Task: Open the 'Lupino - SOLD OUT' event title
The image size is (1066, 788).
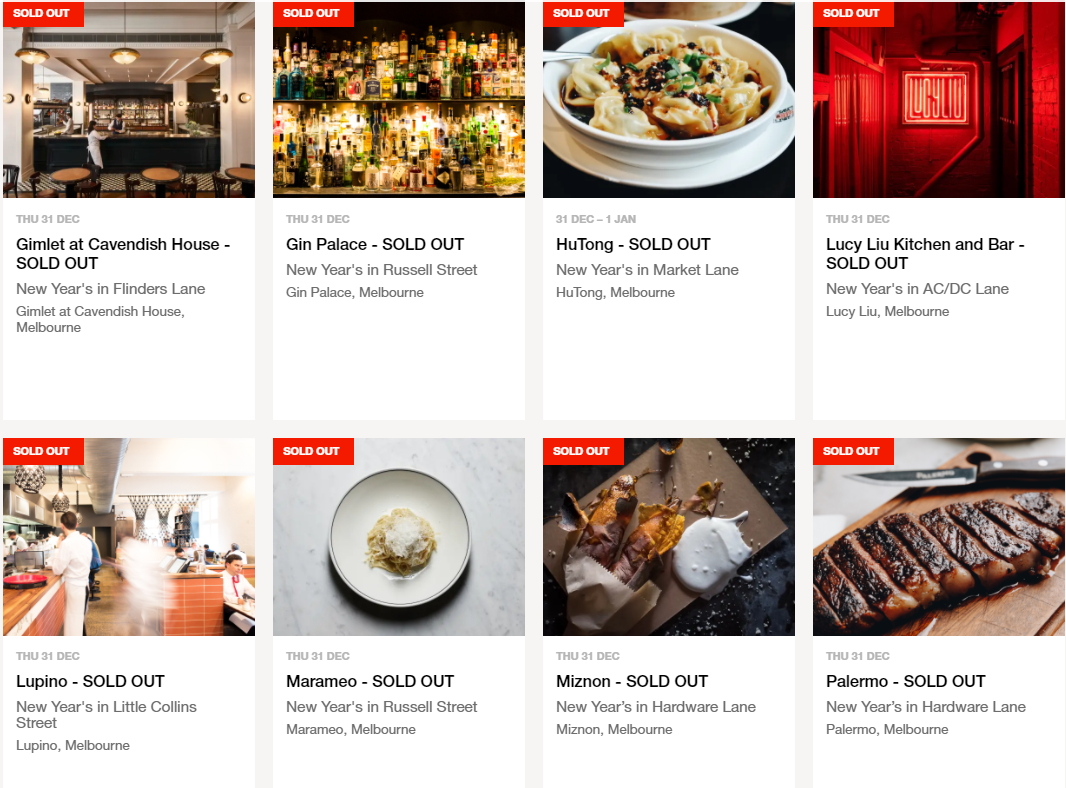Action: (x=90, y=681)
